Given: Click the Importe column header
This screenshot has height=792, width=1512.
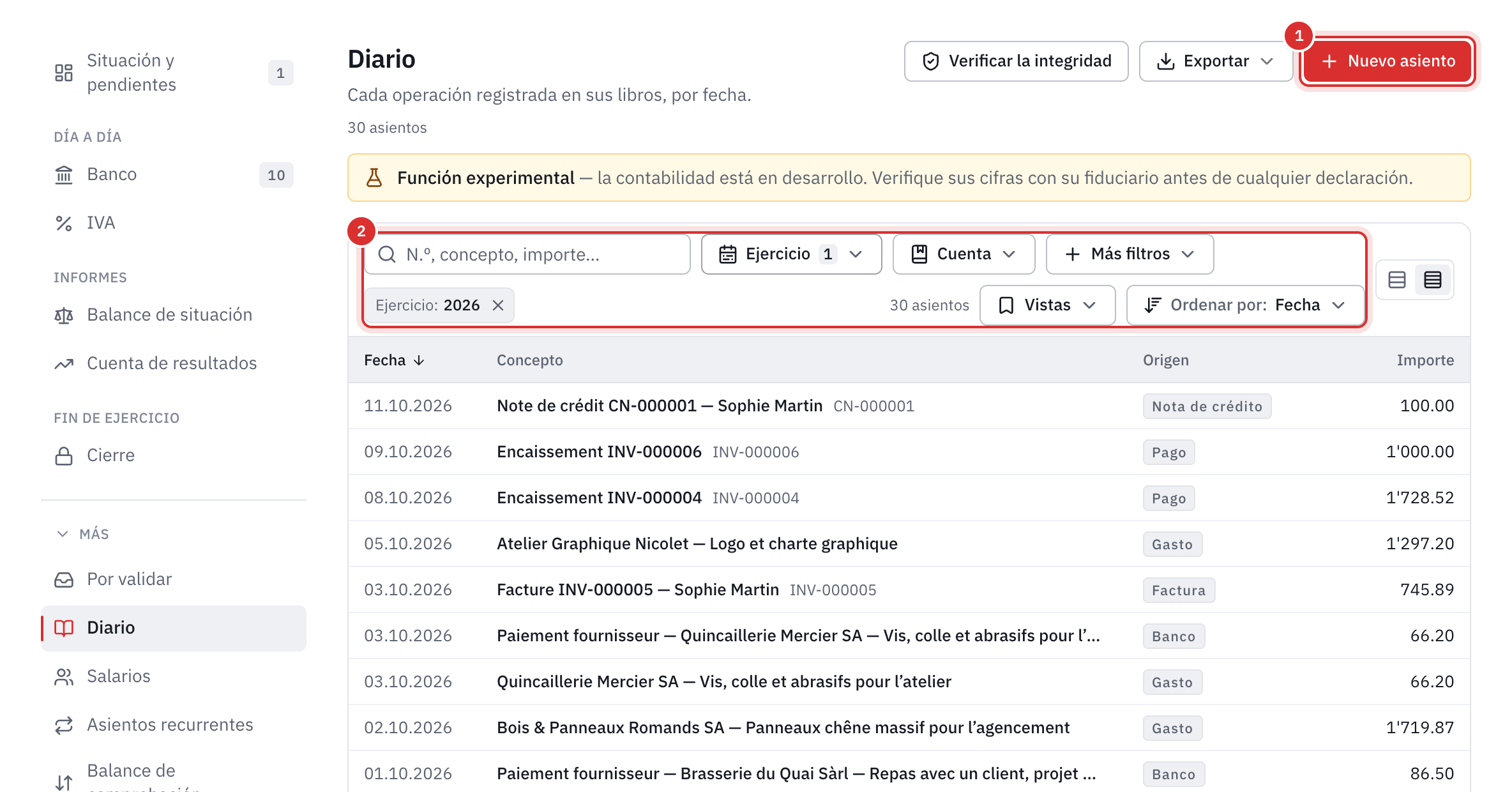Looking at the screenshot, I should (1425, 360).
